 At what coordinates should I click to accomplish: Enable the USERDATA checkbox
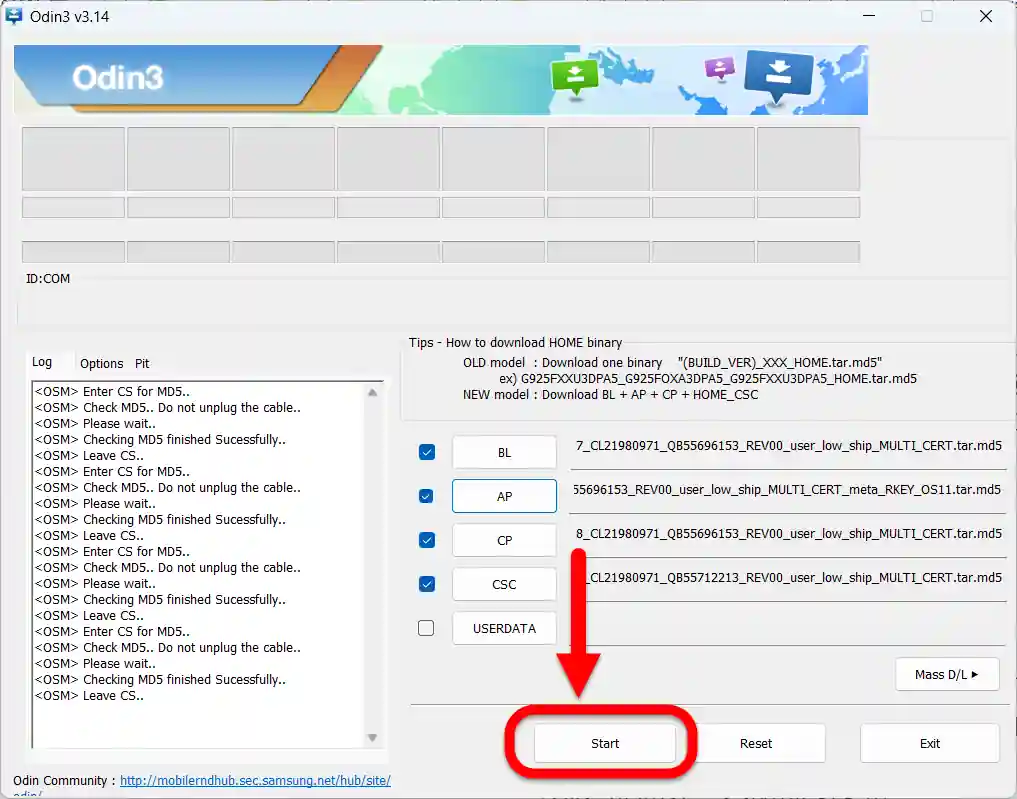point(426,628)
